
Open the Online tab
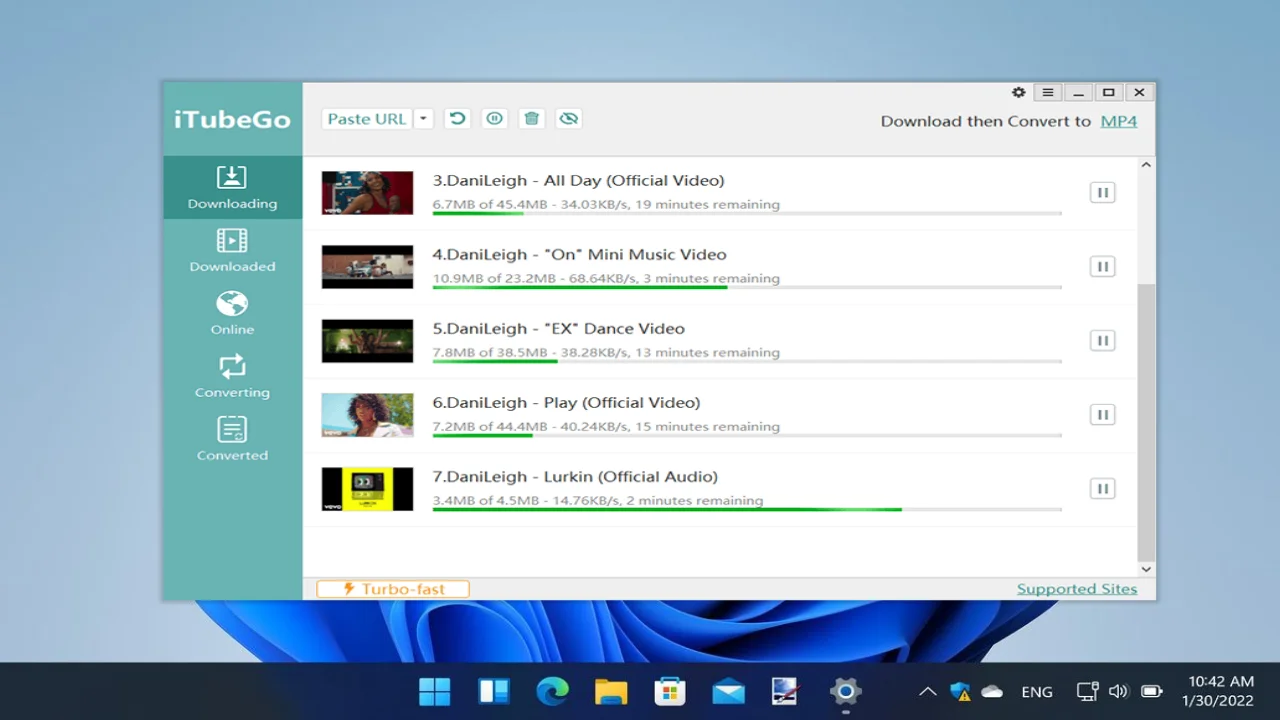232,313
